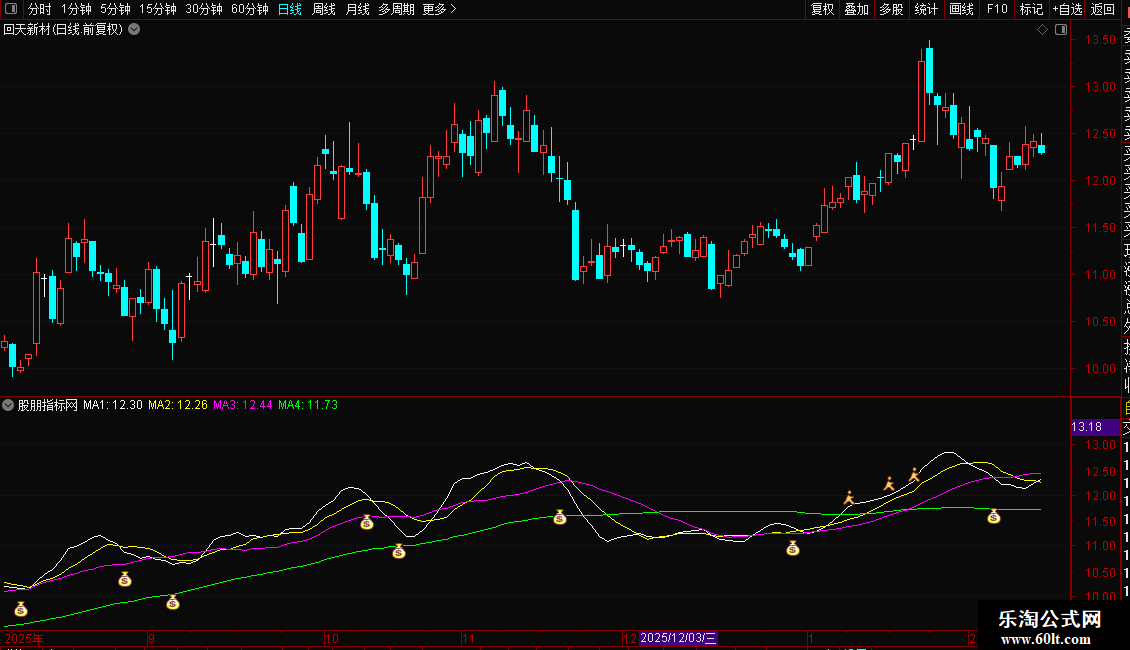The image size is (1130, 650).
Task: Switch to 周线 weekly chart
Action: [324, 9]
